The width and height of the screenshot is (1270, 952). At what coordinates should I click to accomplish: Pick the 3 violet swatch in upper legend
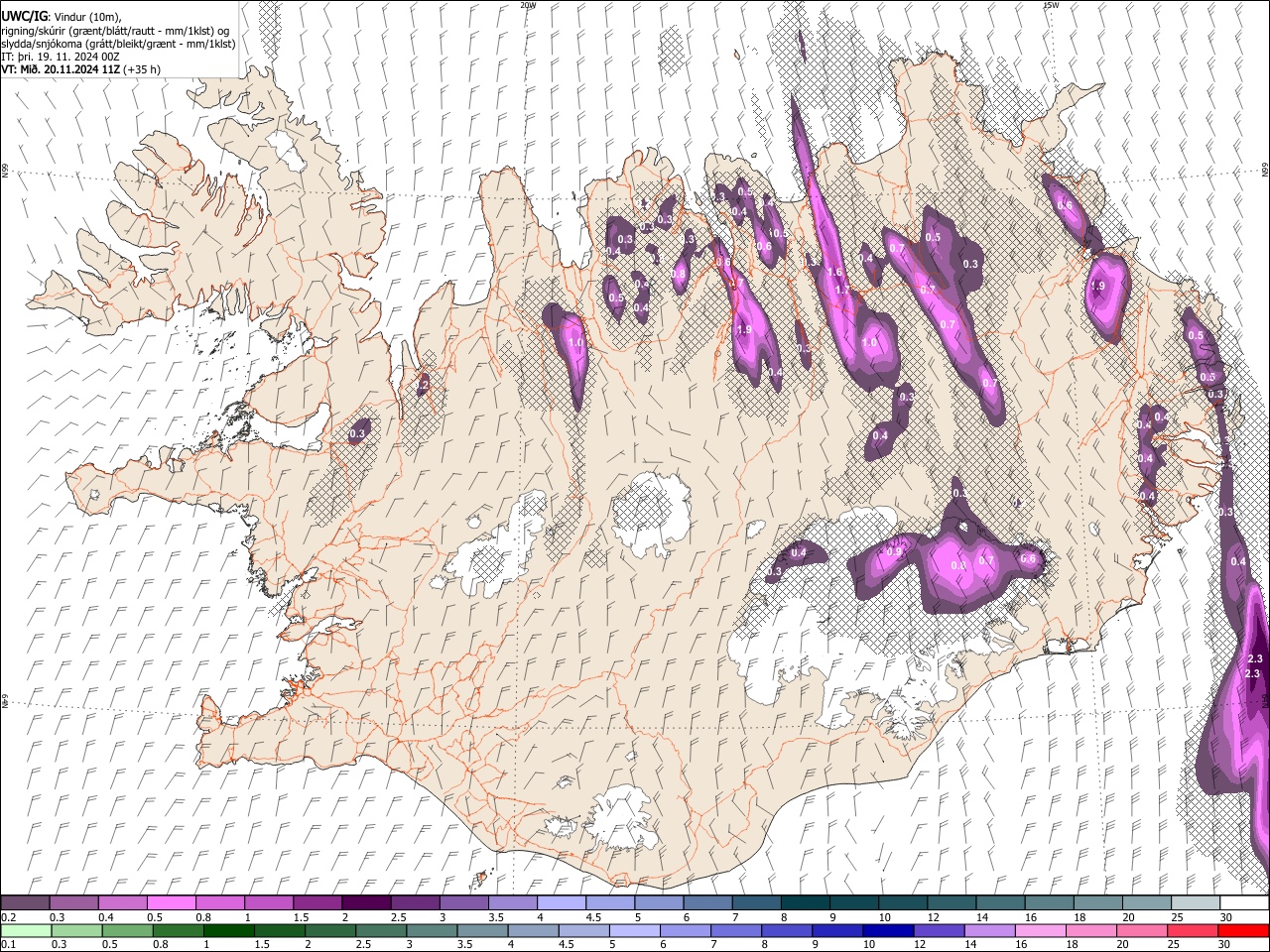pos(462,903)
